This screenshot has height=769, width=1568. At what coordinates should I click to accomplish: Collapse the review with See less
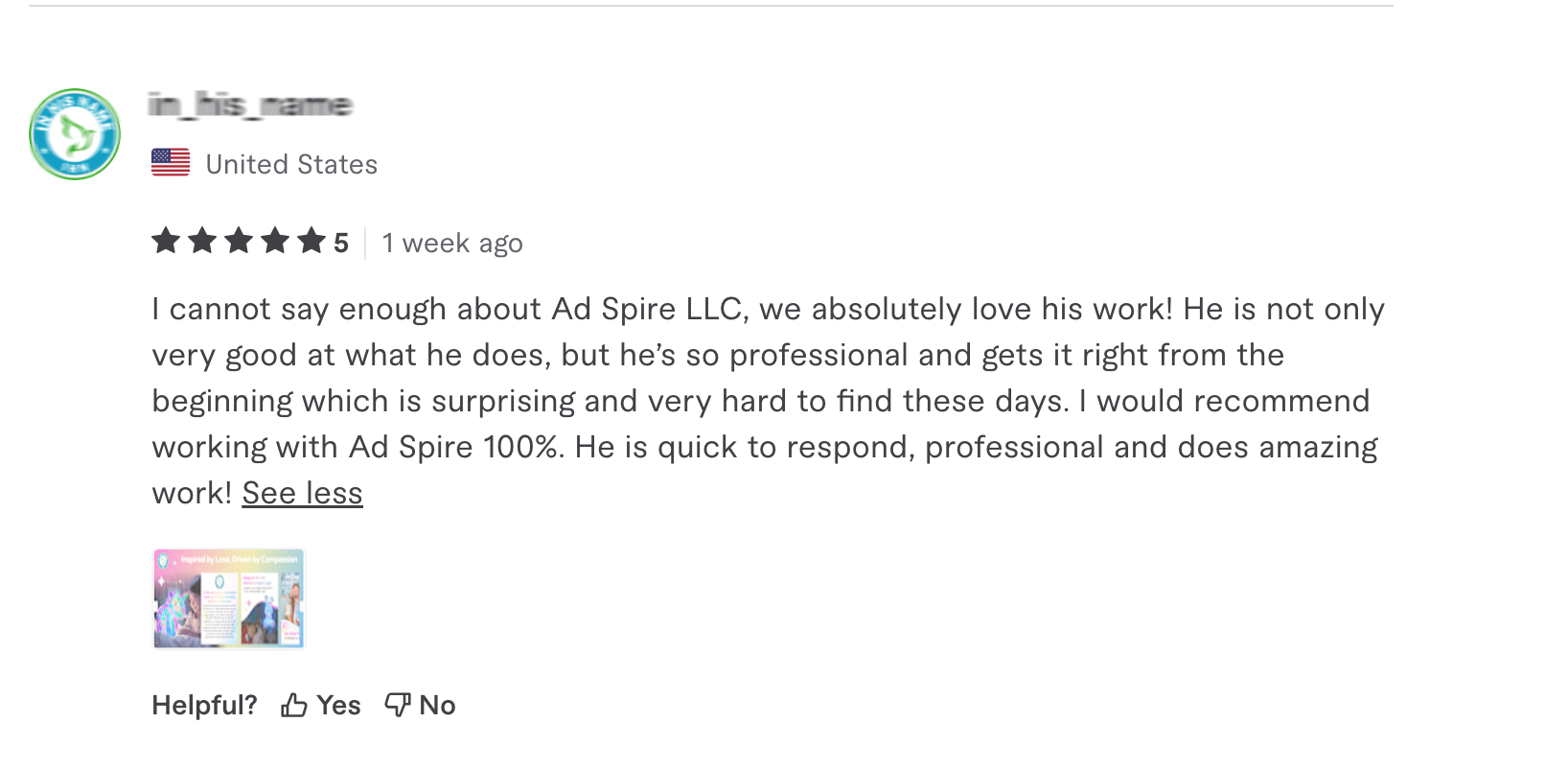pos(302,493)
